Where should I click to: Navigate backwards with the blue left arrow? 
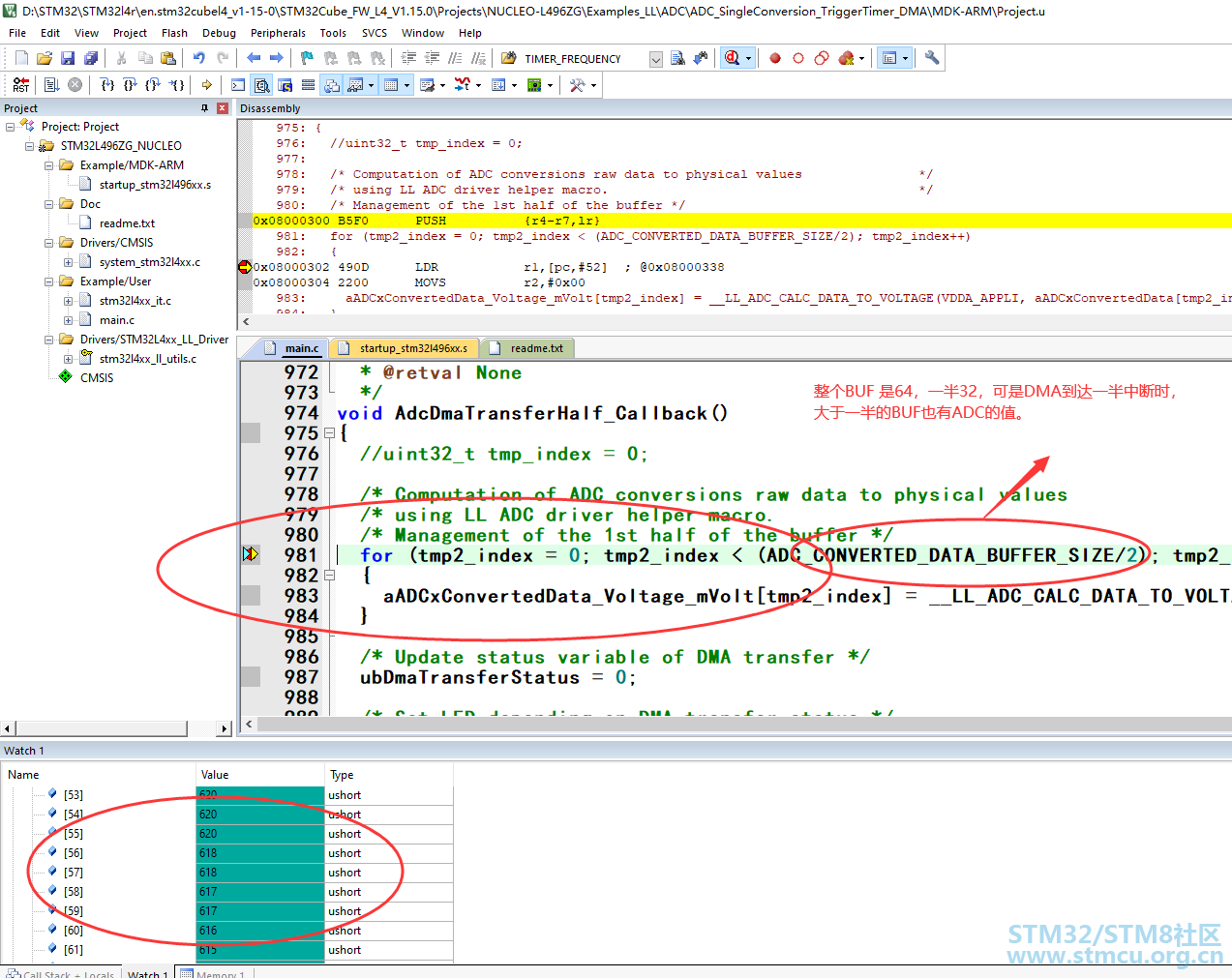coord(254,58)
